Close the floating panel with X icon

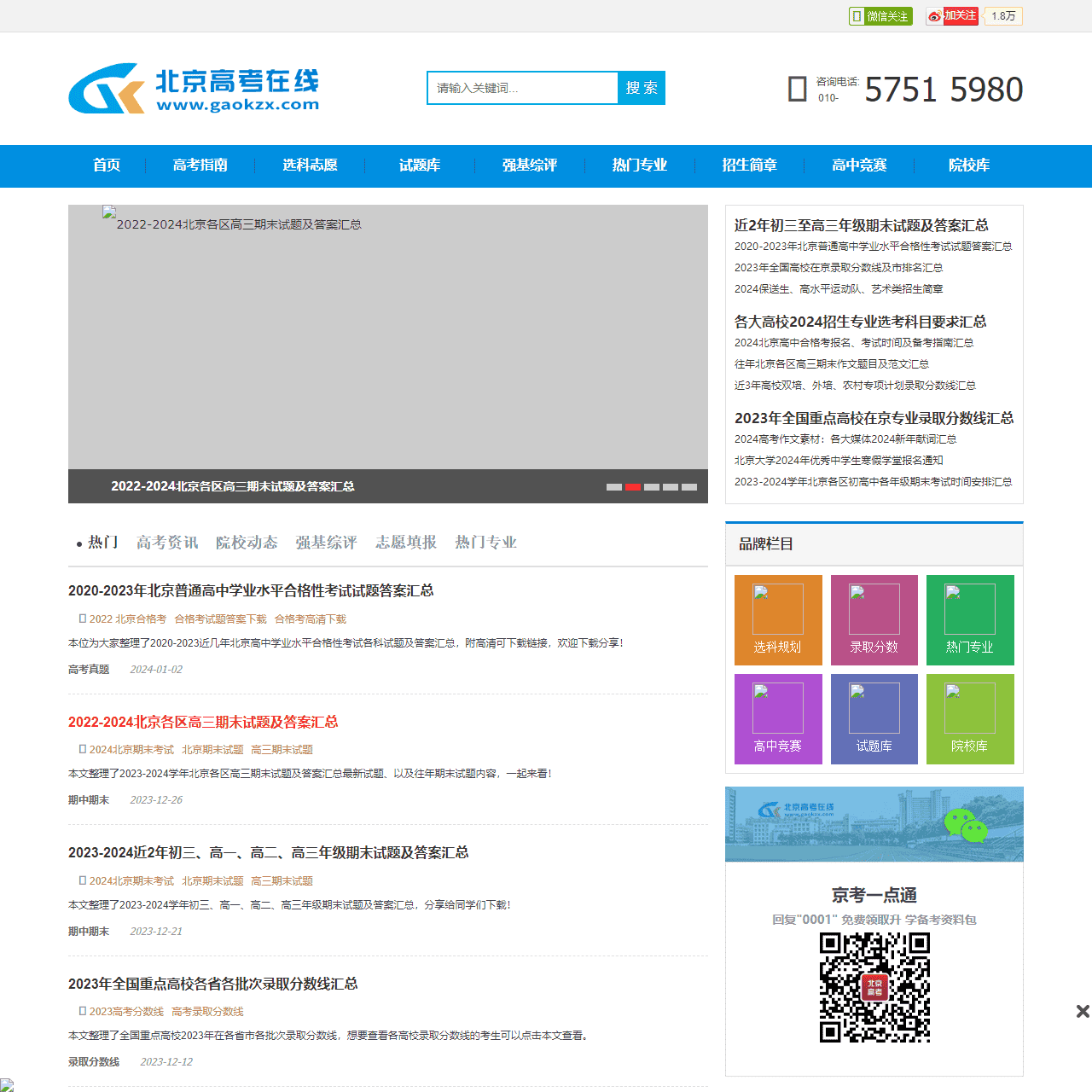1083,1011
